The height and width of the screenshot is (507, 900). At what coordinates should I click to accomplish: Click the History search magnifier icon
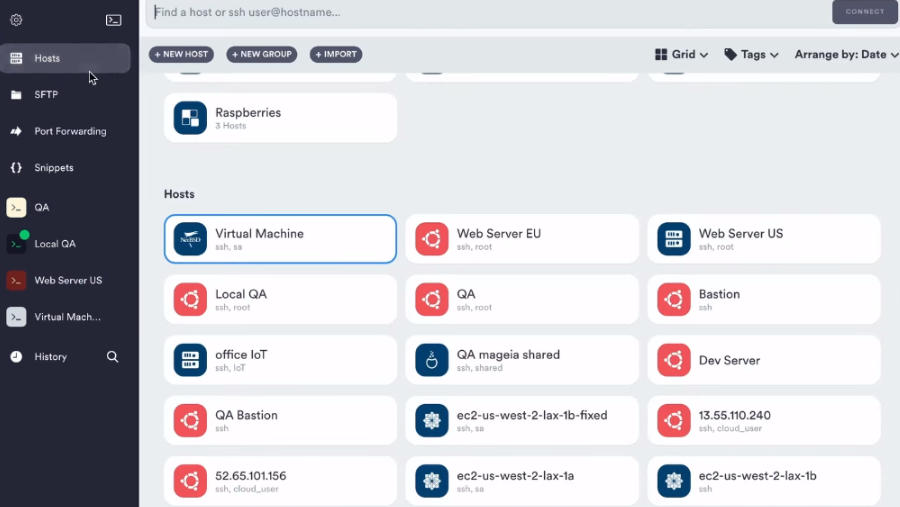pos(113,357)
